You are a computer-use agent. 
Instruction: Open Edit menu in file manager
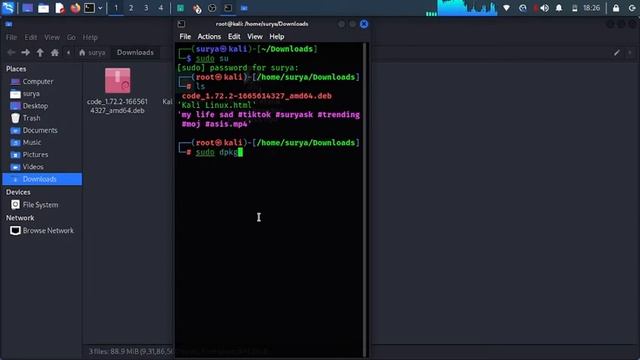pyautogui.click(x=31, y=37)
